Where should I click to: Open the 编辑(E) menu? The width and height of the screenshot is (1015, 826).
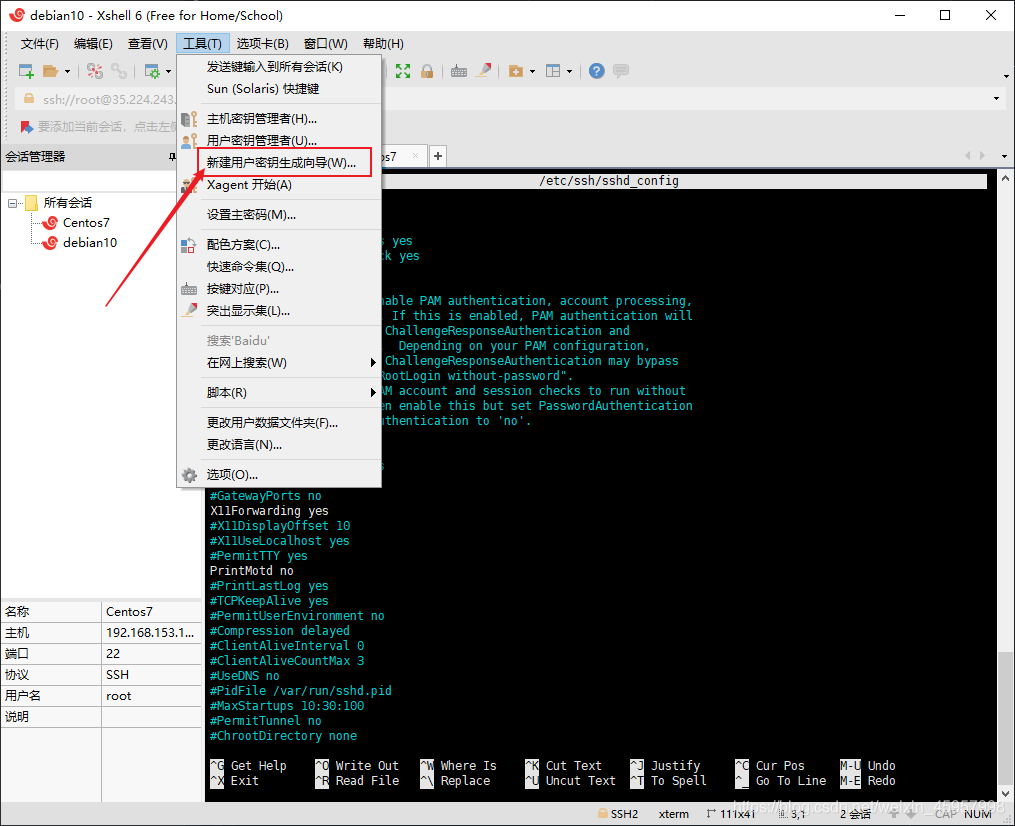tap(93, 43)
